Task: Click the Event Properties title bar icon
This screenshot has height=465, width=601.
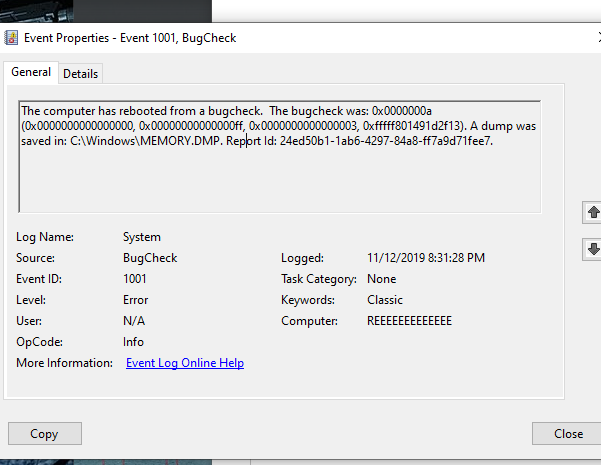Action: tap(11, 38)
